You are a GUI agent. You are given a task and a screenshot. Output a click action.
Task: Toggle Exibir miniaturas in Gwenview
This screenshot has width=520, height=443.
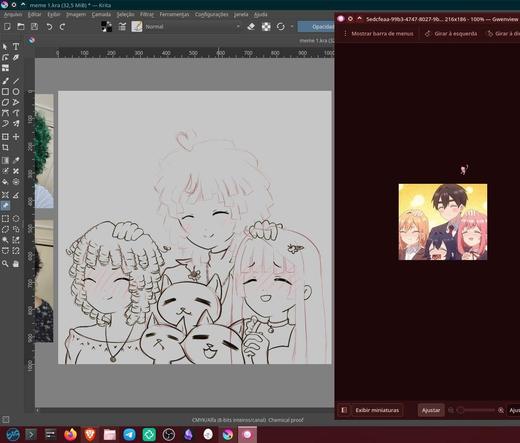pyautogui.click(x=377, y=410)
